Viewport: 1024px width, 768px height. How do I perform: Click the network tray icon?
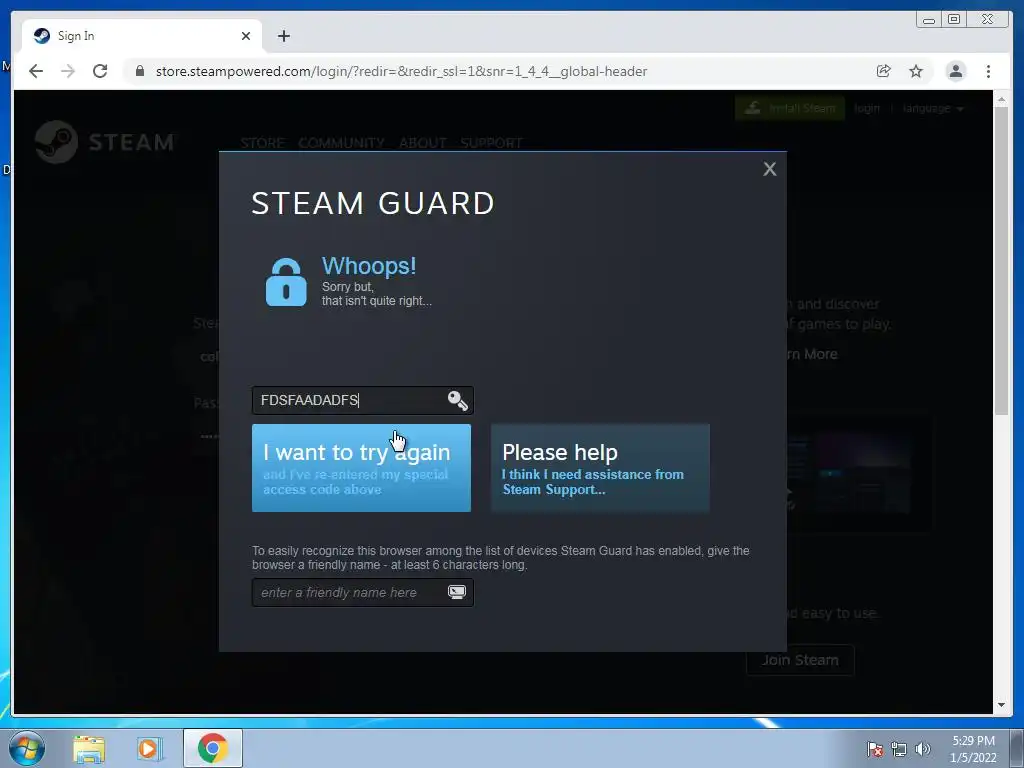(899, 749)
